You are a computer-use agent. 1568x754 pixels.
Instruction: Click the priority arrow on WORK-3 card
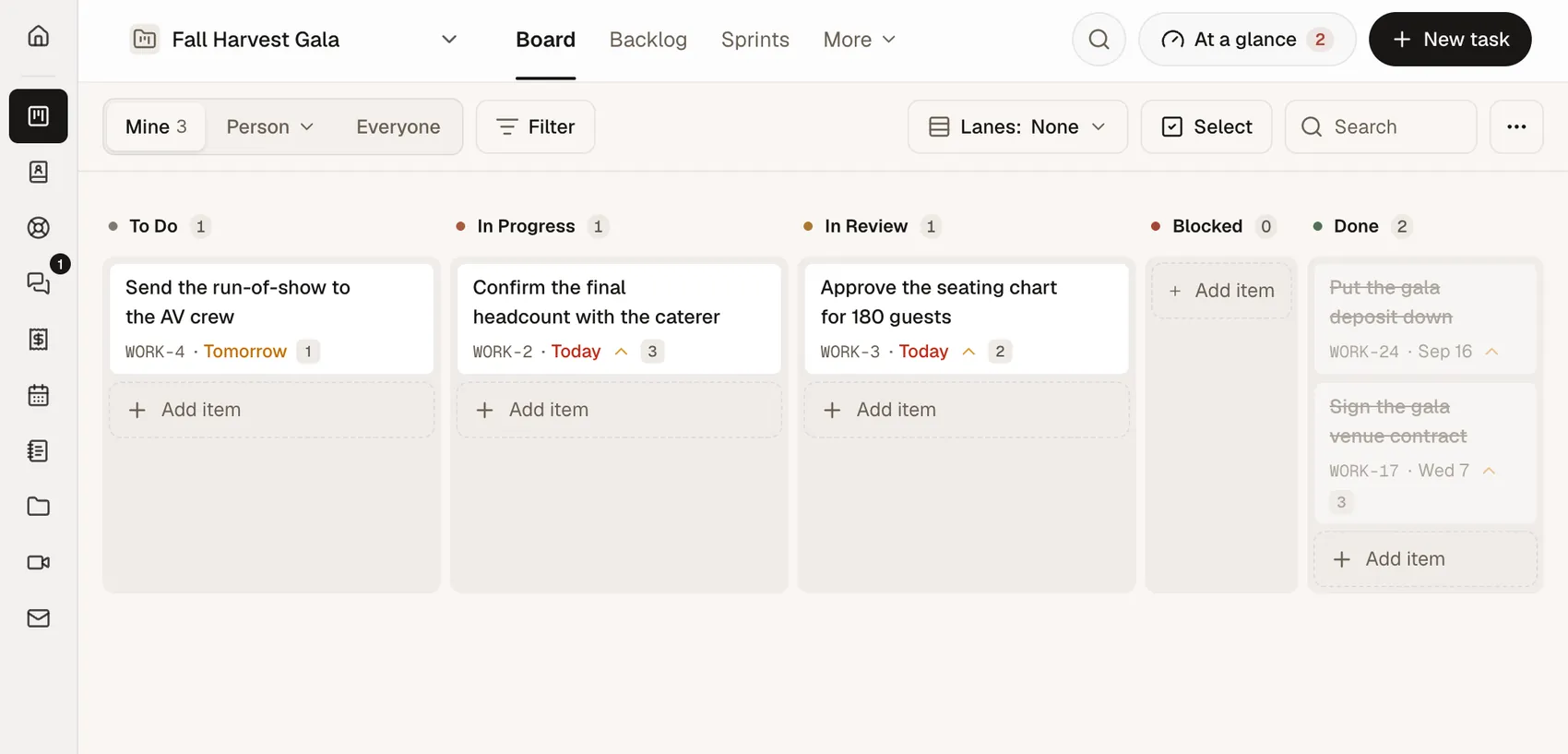[968, 352]
